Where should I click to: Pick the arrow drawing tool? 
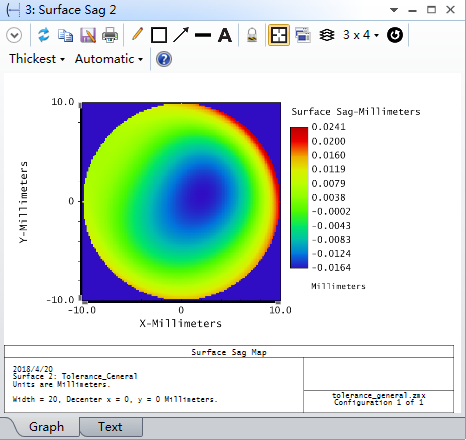coord(181,35)
